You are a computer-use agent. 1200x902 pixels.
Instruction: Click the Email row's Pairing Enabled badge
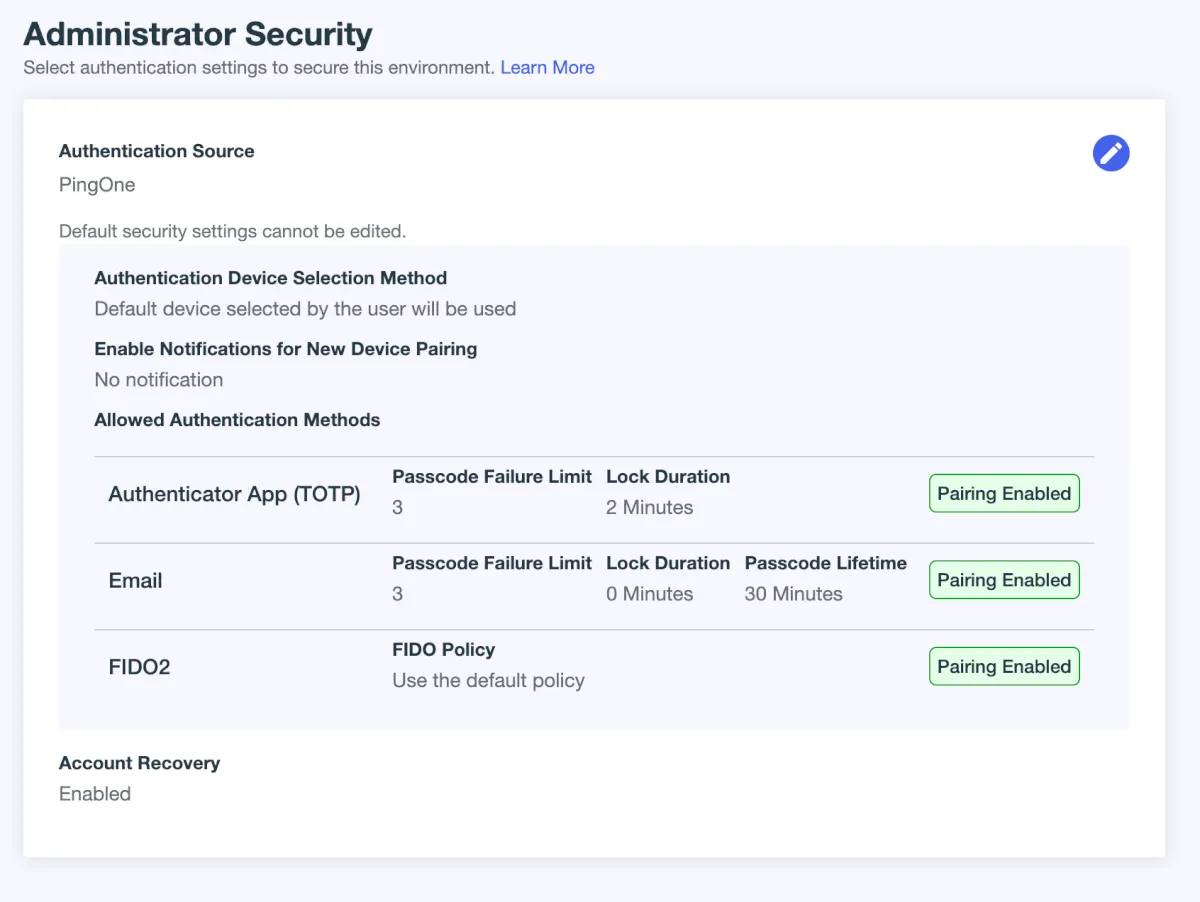(x=1004, y=580)
